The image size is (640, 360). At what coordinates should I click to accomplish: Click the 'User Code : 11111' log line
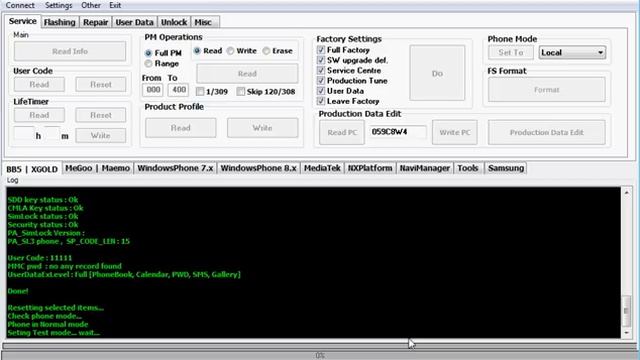[x=40, y=258]
